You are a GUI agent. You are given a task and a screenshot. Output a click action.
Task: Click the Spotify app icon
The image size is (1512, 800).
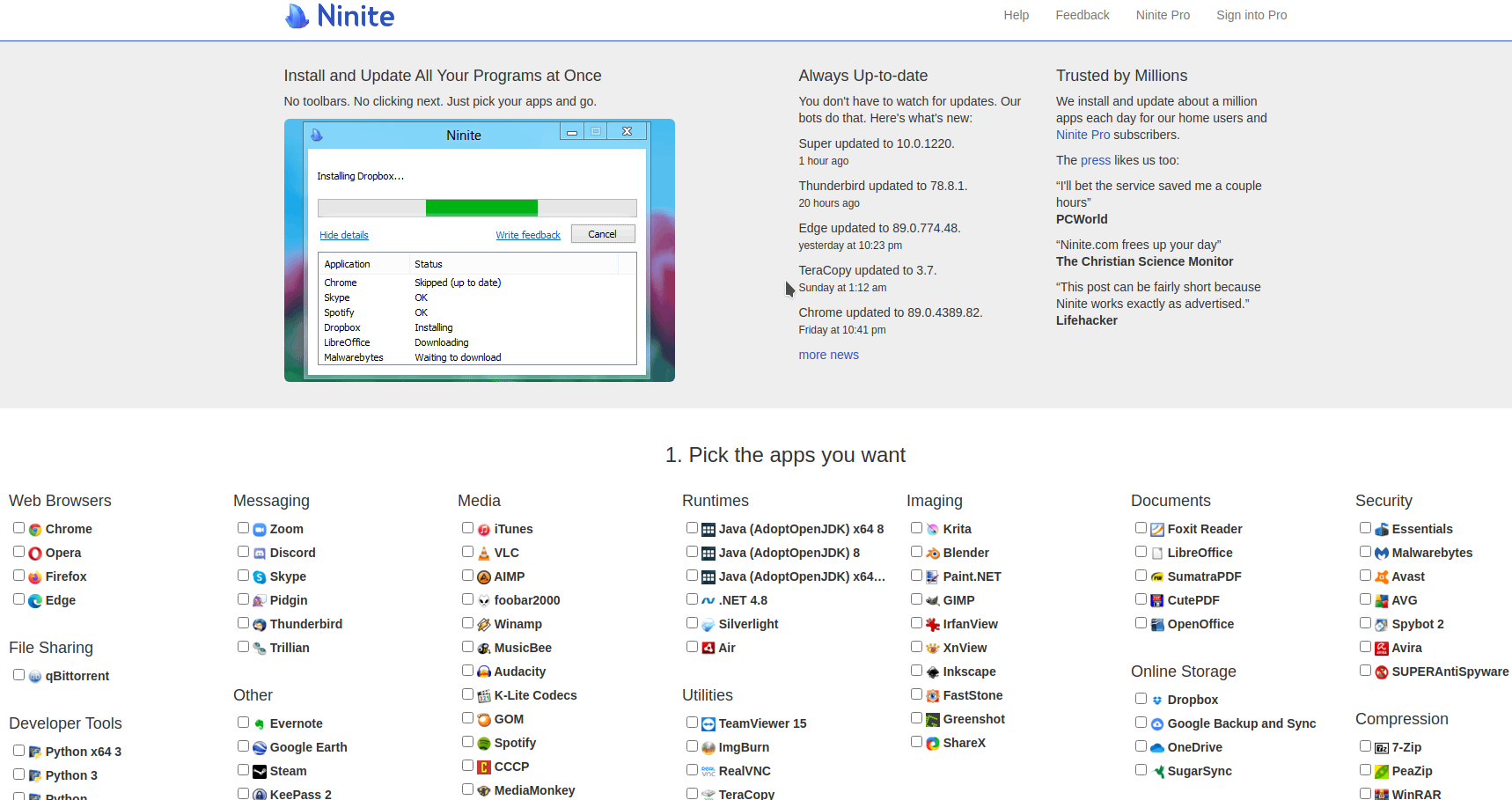[x=484, y=744]
